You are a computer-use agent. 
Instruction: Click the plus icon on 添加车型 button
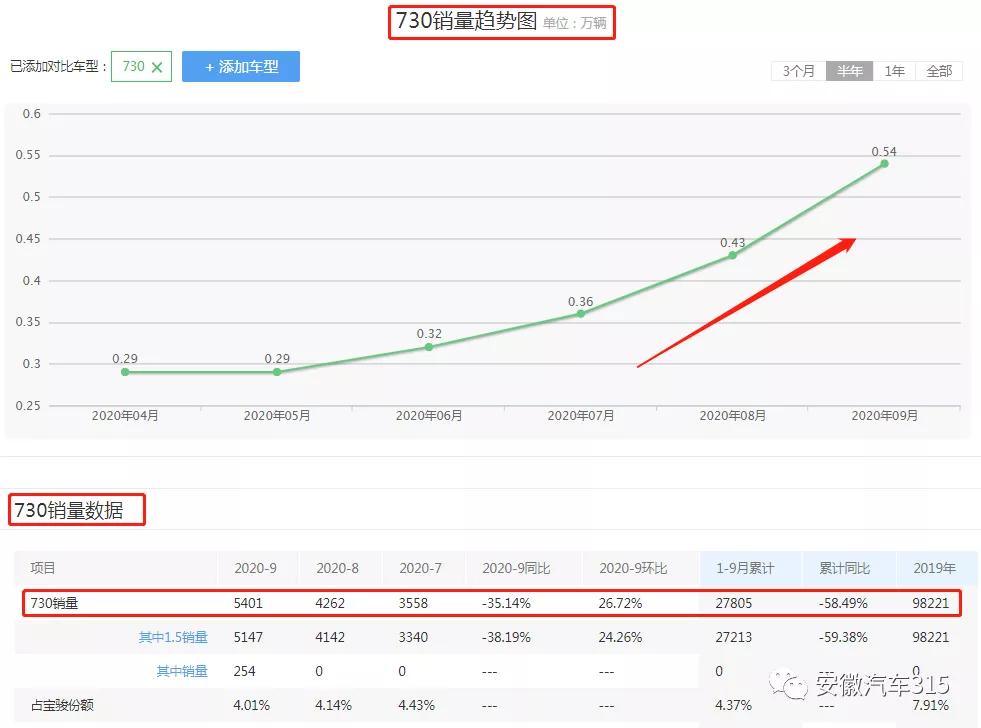point(208,66)
